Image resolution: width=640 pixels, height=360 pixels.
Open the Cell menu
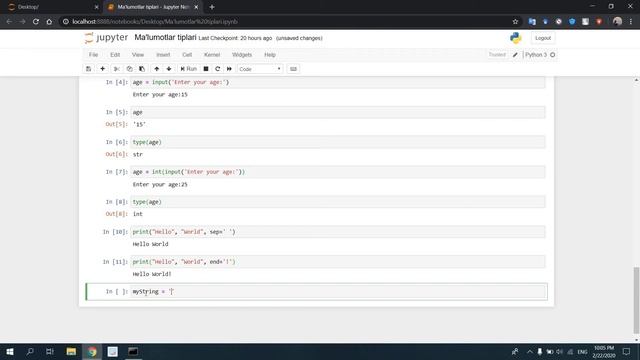coord(187,55)
